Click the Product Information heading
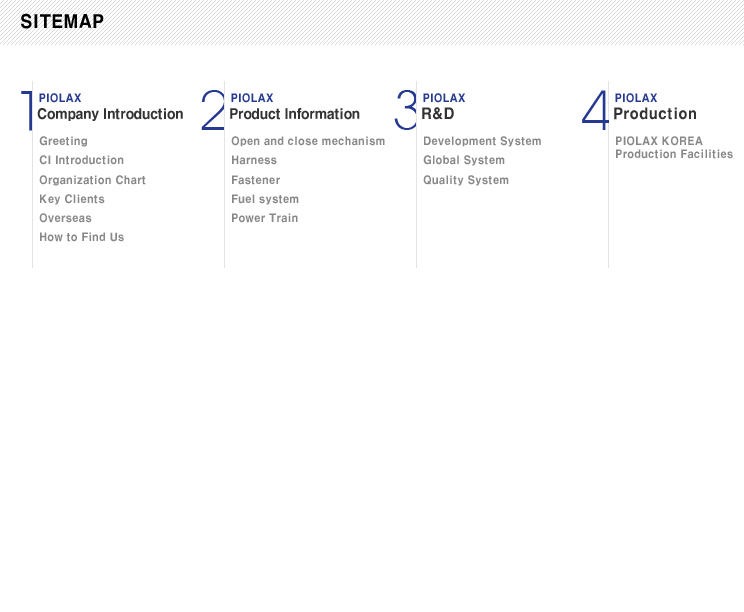This screenshot has height=612, width=744. point(294,114)
